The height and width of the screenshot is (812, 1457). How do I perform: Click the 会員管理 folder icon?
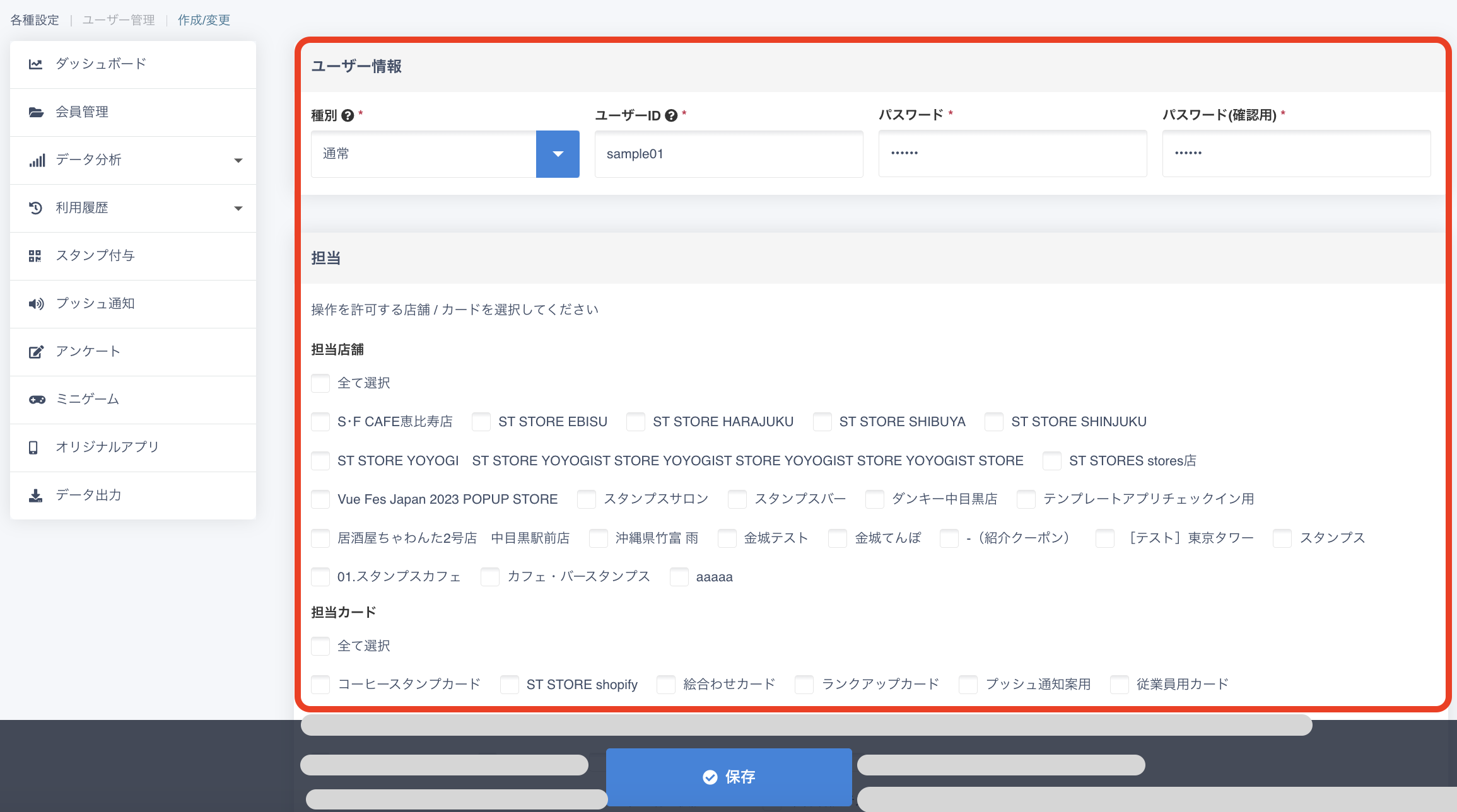[36, 112]
